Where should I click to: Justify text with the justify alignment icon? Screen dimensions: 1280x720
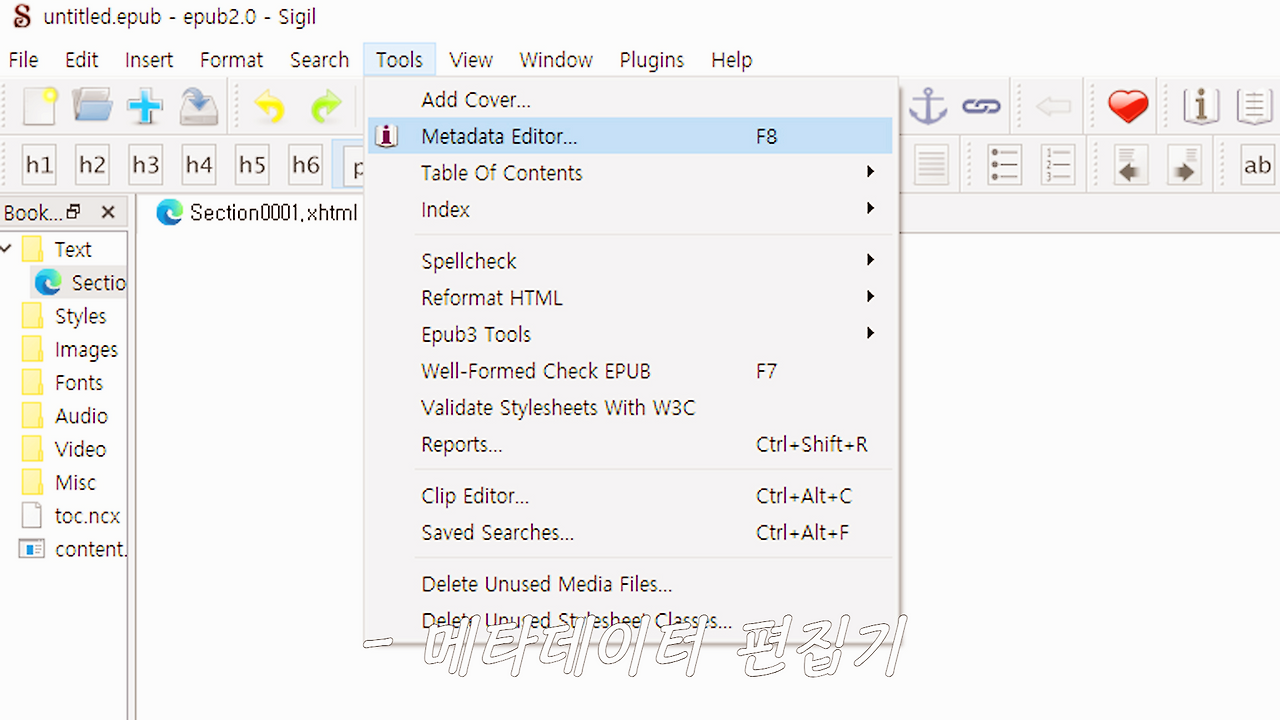tap(931, 165)
